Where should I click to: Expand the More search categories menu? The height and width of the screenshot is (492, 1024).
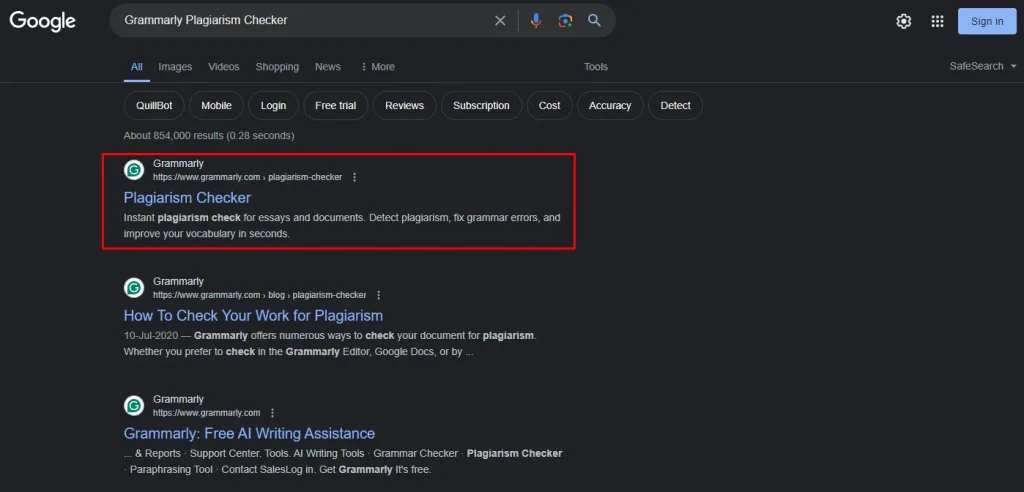[x=377, y=67]
